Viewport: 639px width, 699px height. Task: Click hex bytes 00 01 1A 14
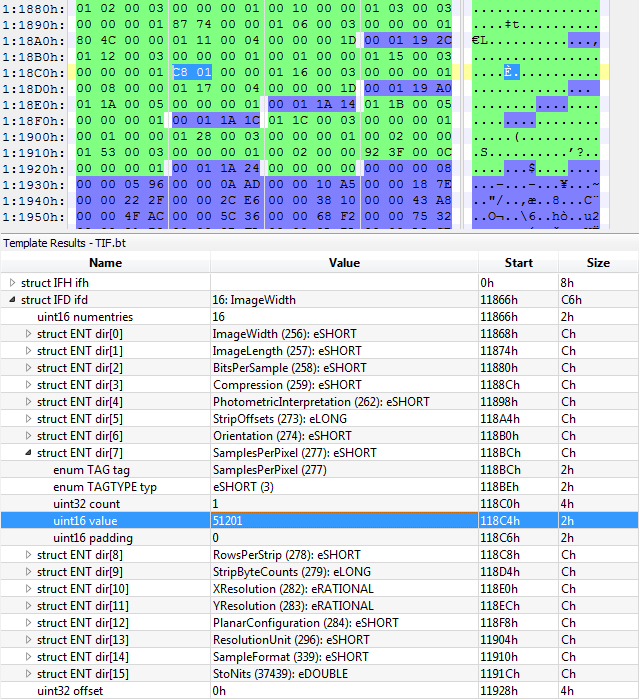pos(312,104)
